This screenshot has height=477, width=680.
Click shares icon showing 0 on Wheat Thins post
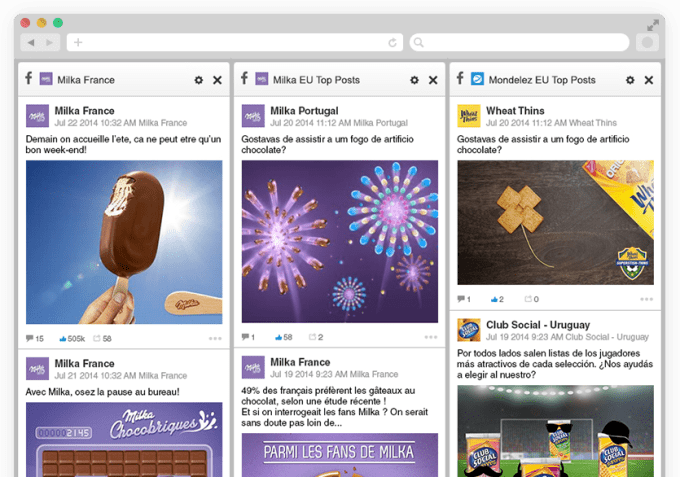(528, 299)
